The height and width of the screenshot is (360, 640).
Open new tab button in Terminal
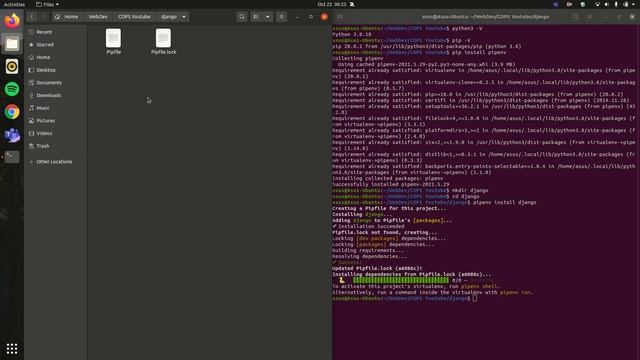click(x=340, y=17)
